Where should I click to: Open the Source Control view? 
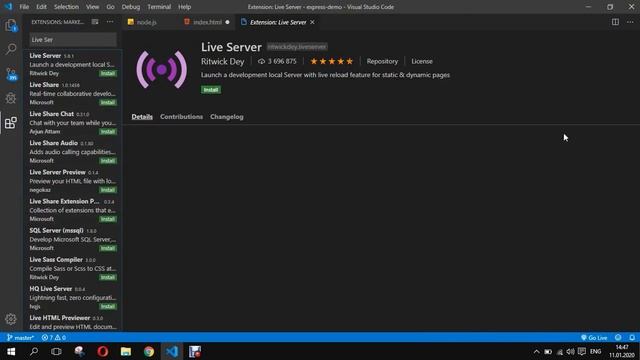coord(11,74)
